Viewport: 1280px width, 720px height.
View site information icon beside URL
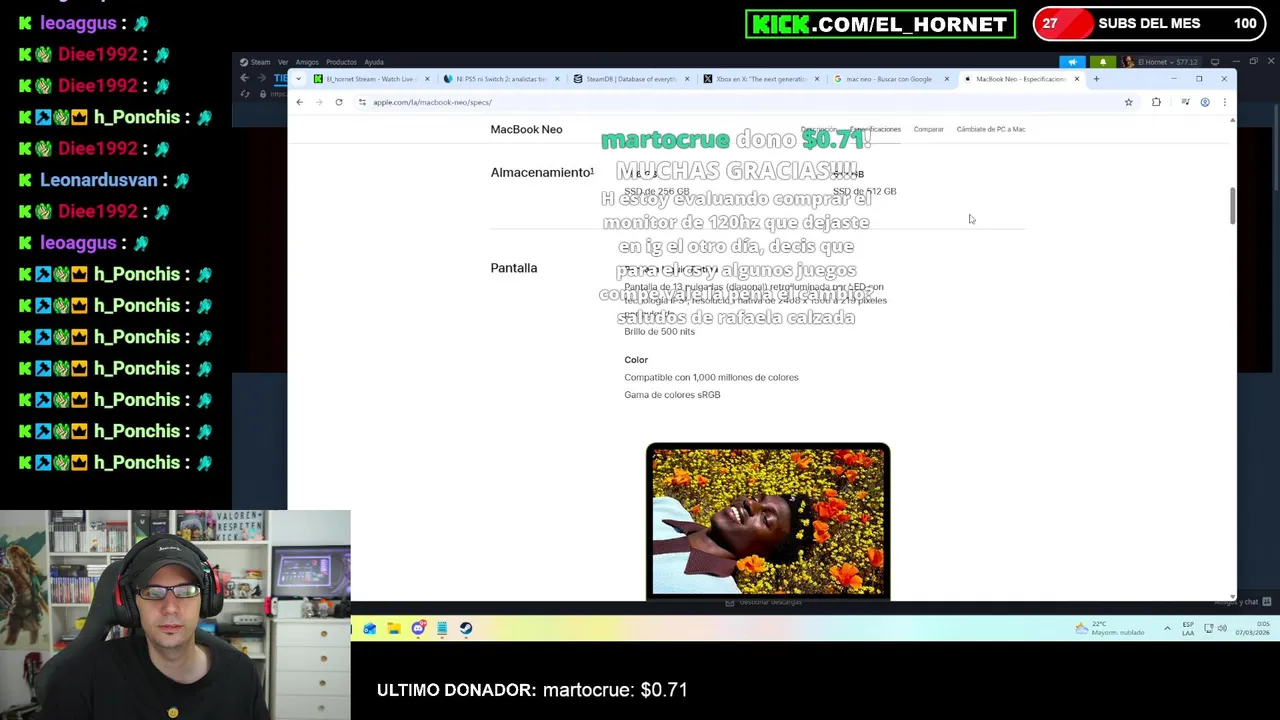362,102
